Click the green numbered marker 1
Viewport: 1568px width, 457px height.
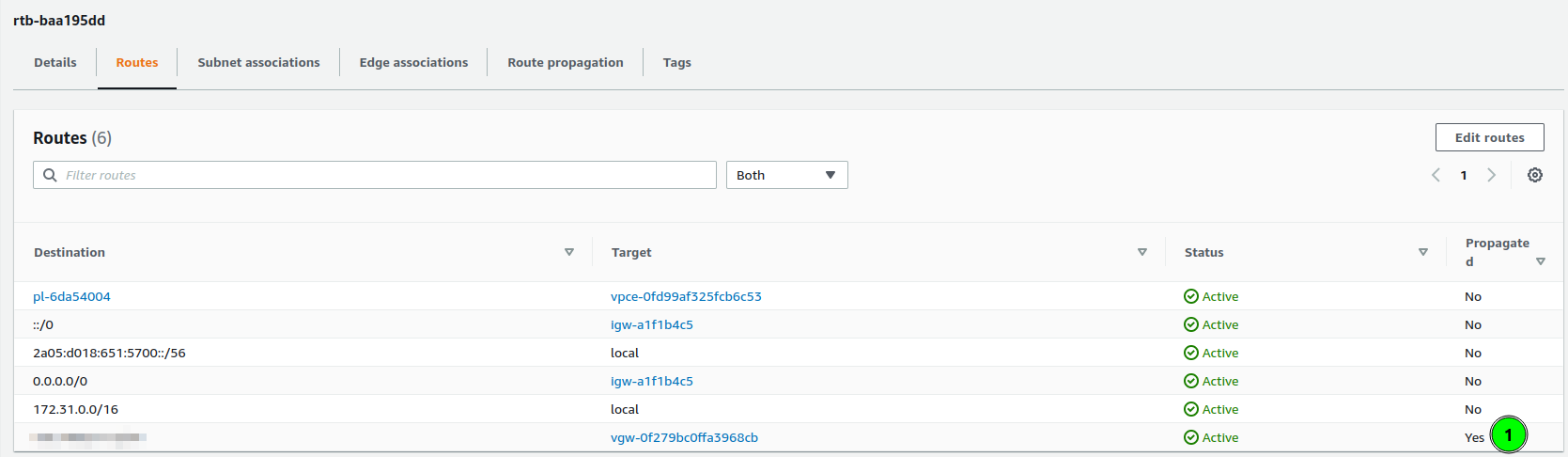click(1509, 434)
